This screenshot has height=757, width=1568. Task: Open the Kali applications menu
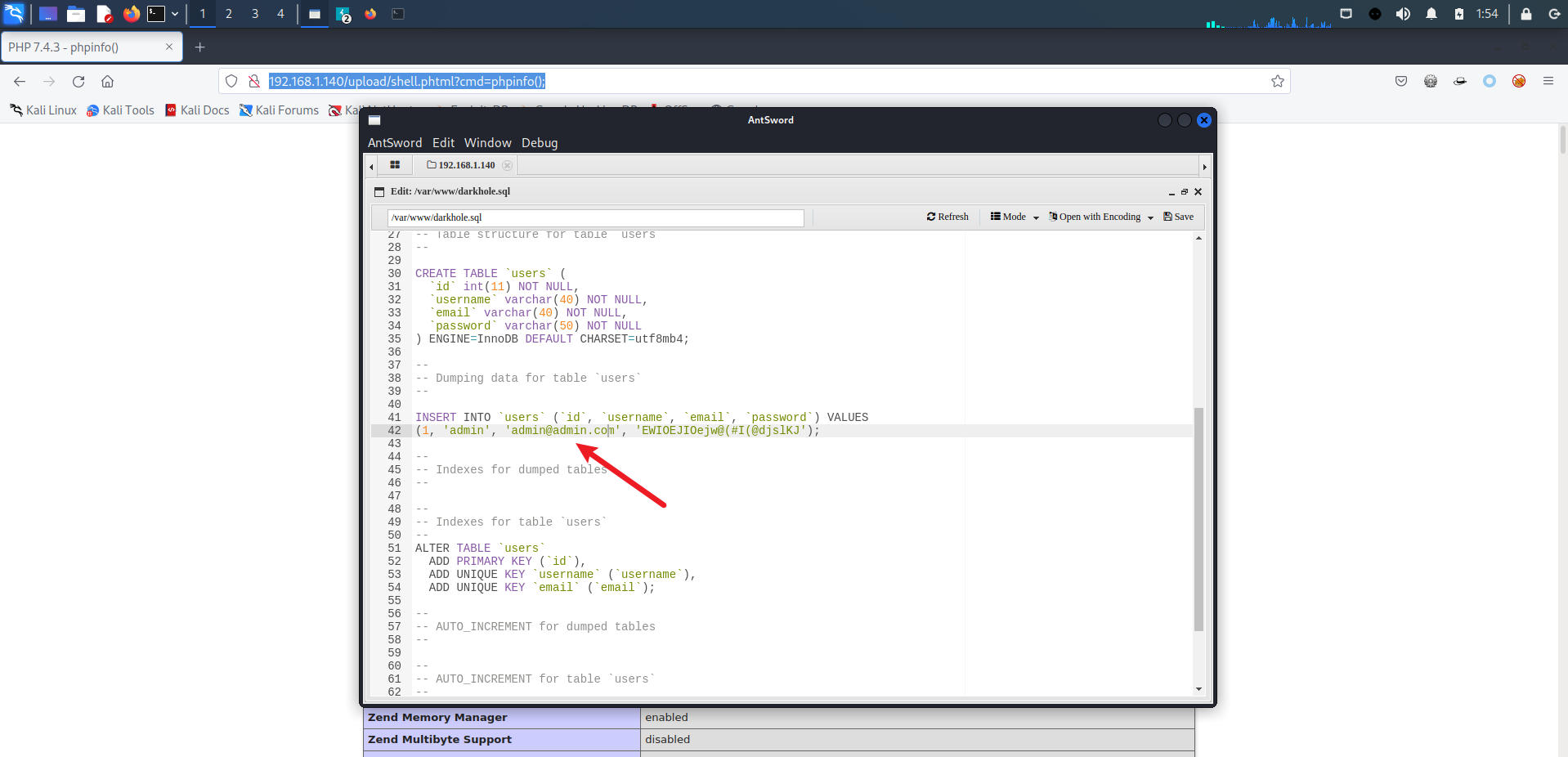point(15,14)
